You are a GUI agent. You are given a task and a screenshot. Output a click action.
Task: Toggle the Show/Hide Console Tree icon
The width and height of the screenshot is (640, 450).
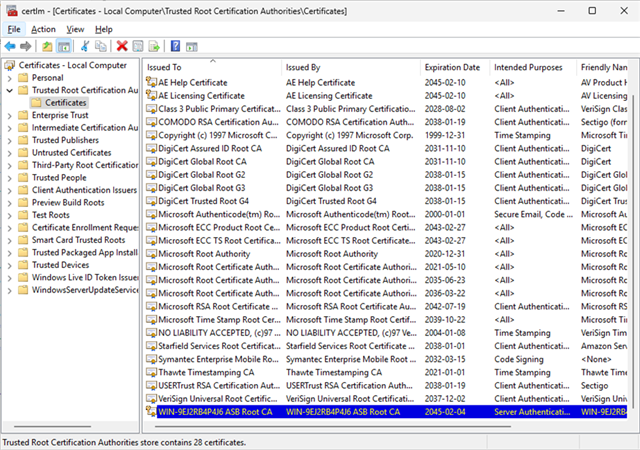(x=64, y=47)
